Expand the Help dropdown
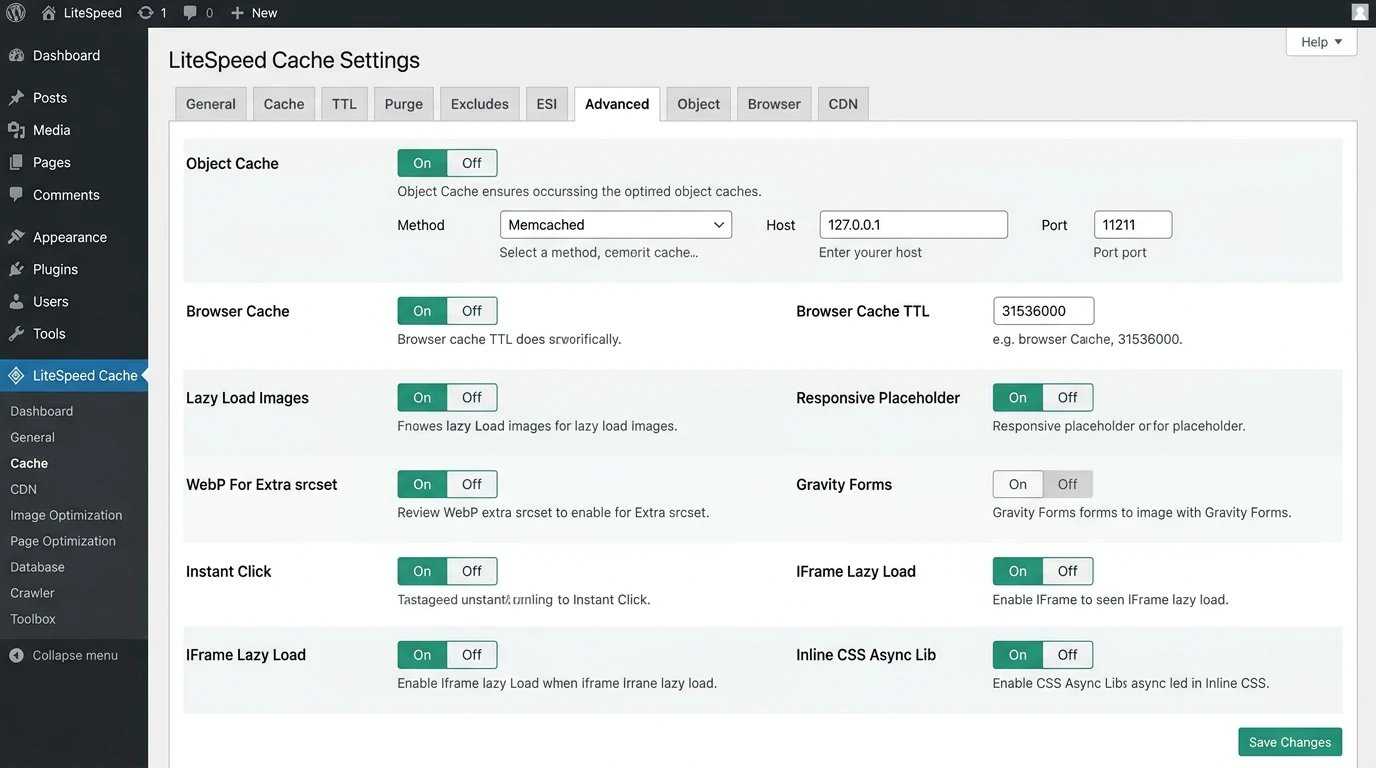1376x768 pixels. 1321,42
